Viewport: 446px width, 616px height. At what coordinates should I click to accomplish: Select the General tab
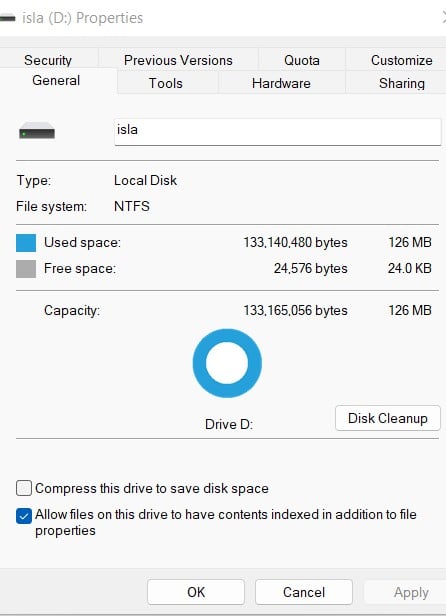(56, 81)
